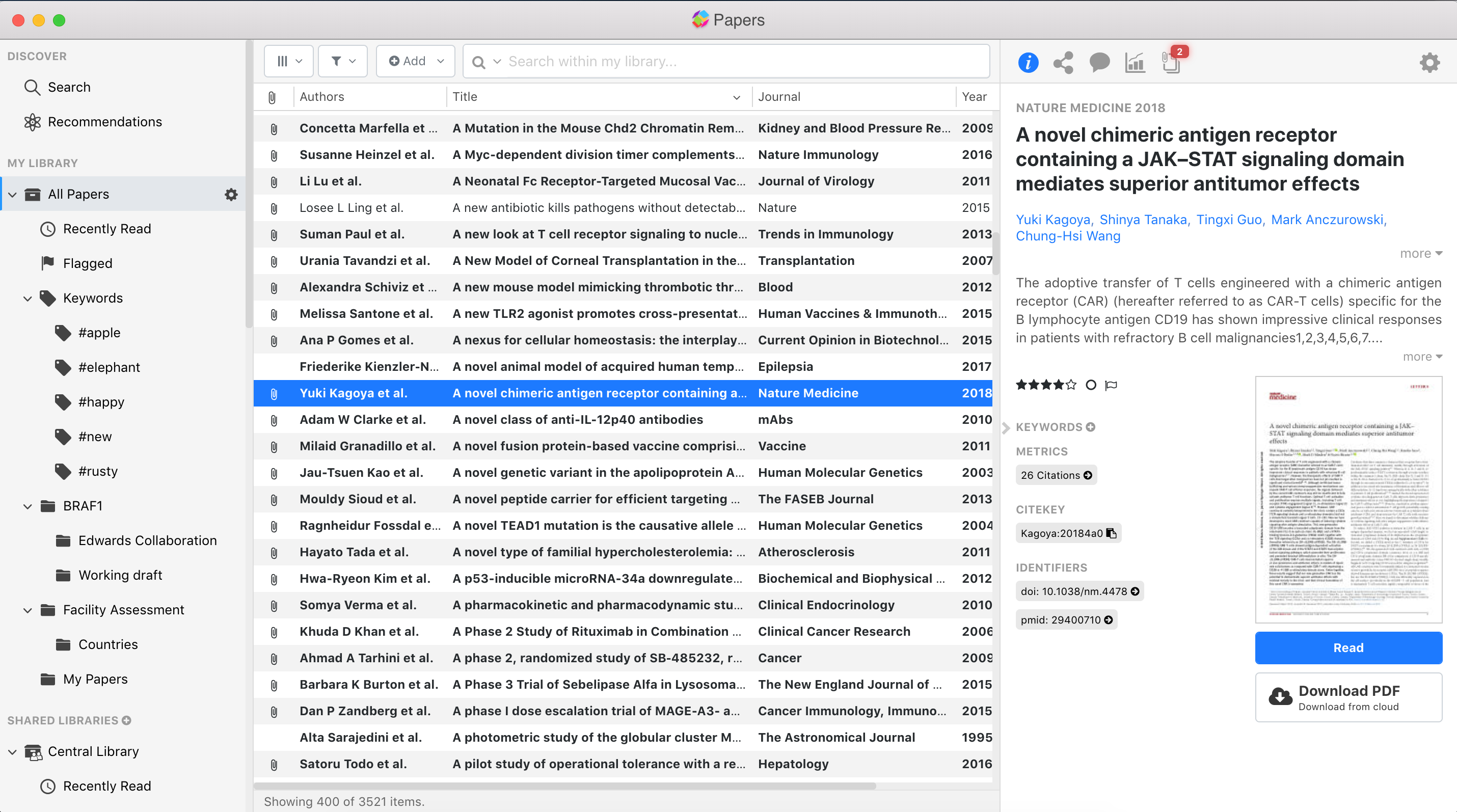
Task: Click the Read button
Action: 1348,647
